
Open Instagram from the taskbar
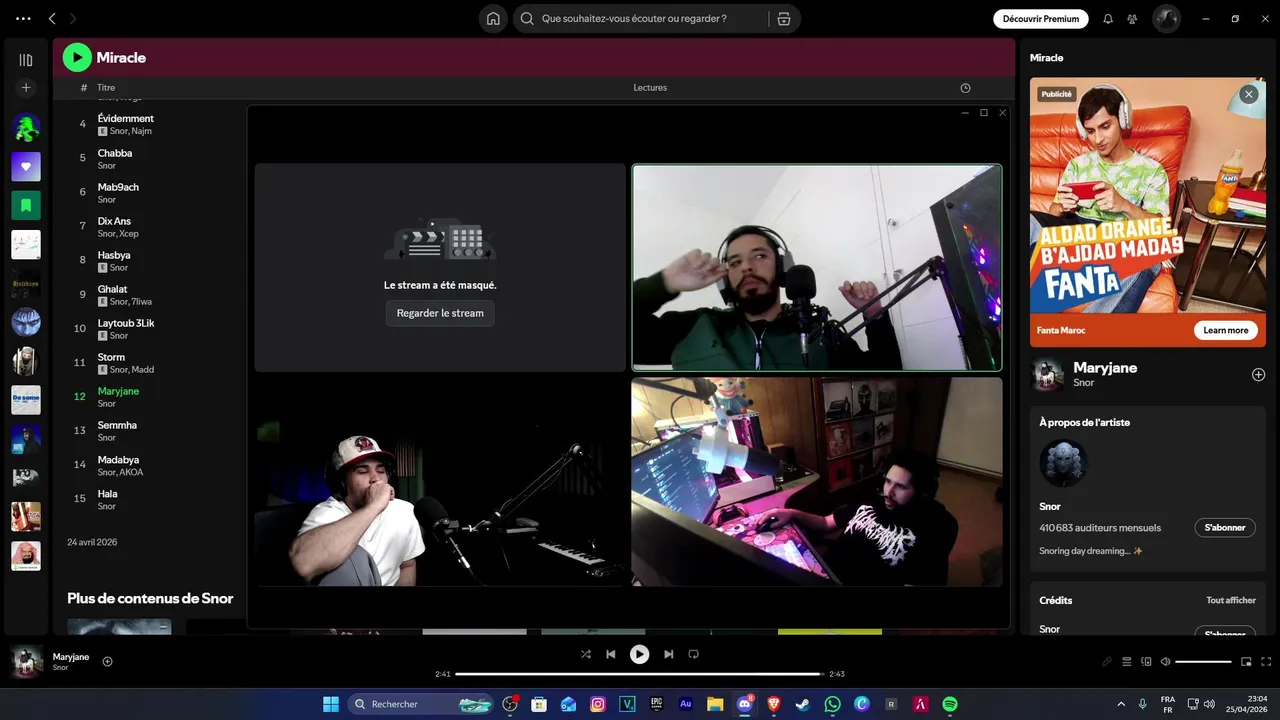(x=598, y=704)
